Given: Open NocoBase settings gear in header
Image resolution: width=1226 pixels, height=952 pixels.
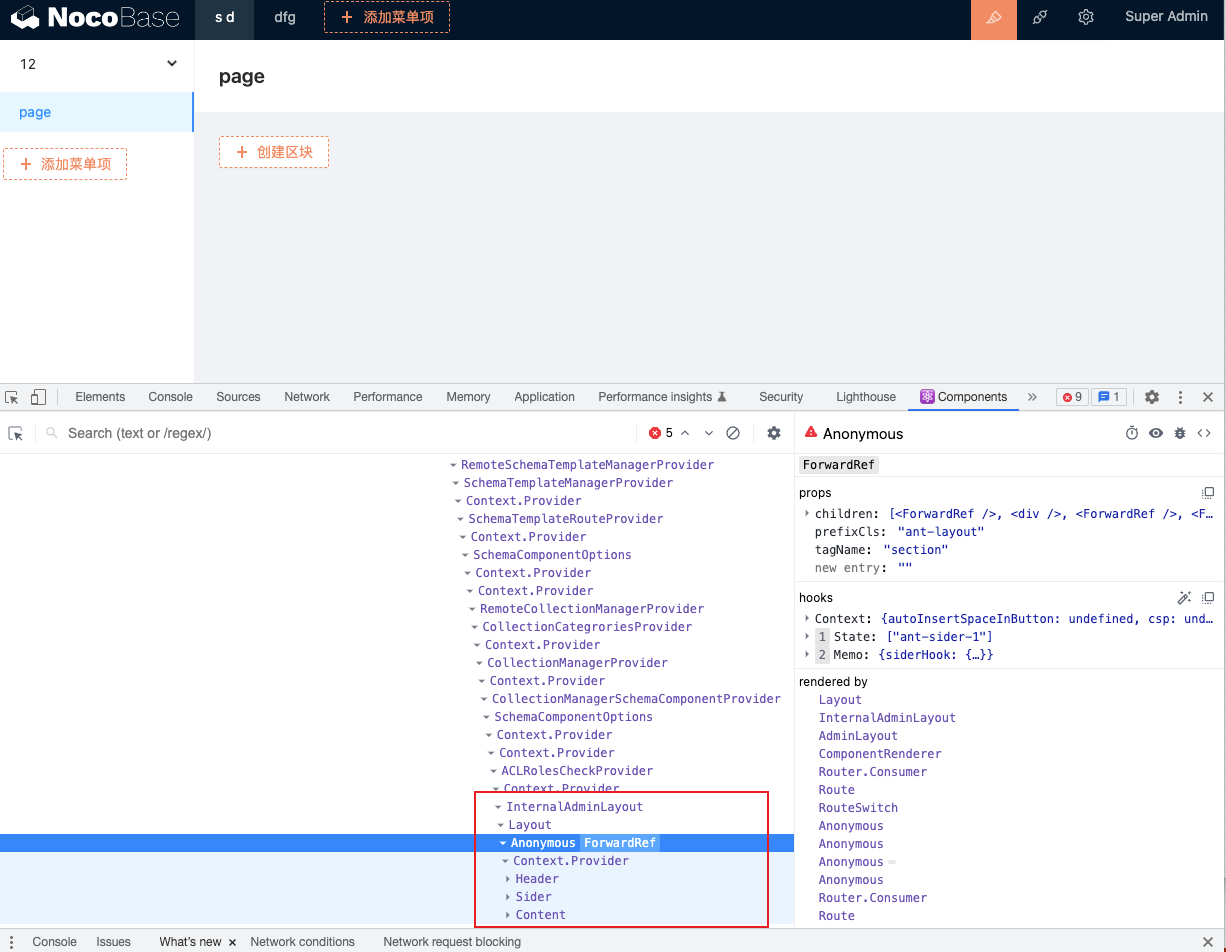Looking at the screenshot, I should point(1086,18).
